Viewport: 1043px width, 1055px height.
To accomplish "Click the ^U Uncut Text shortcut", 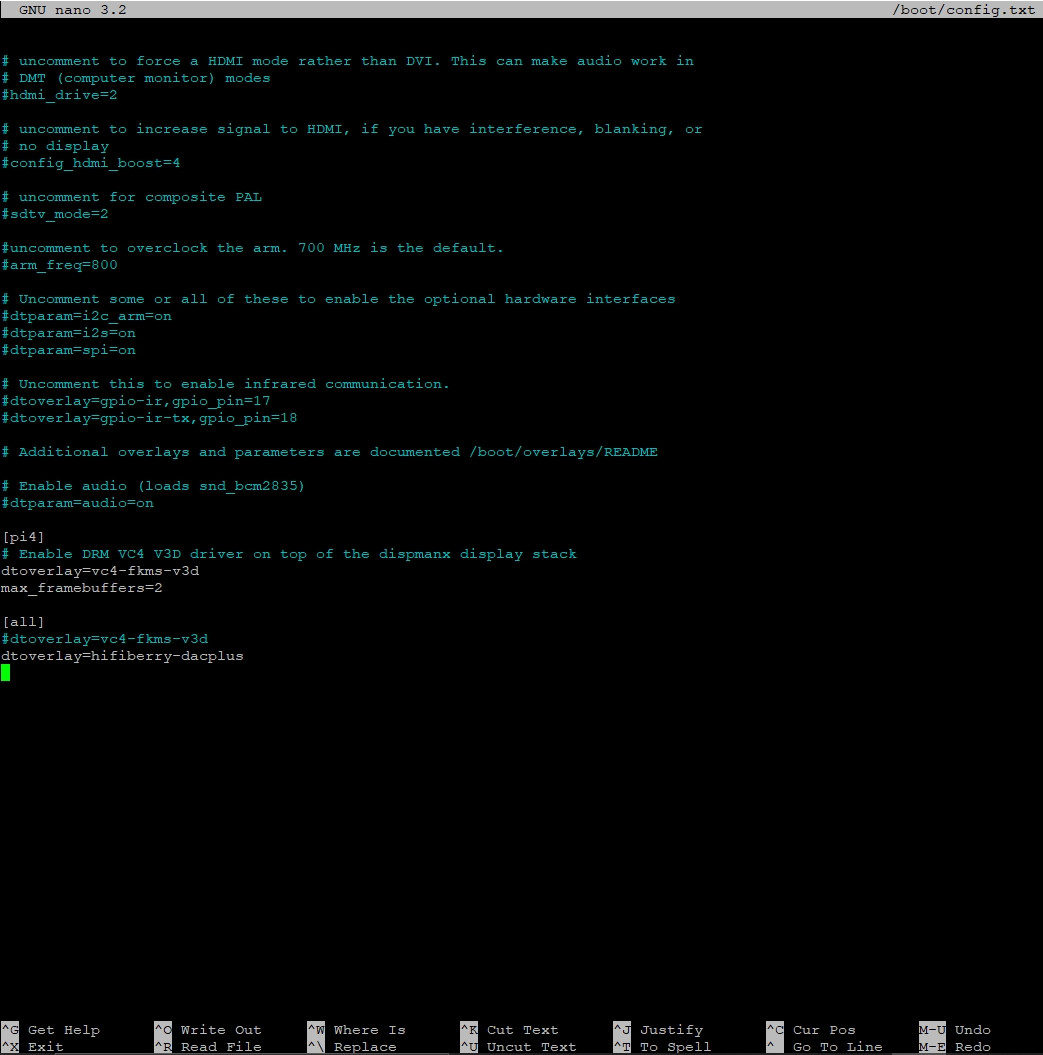I will point(518,1047).
